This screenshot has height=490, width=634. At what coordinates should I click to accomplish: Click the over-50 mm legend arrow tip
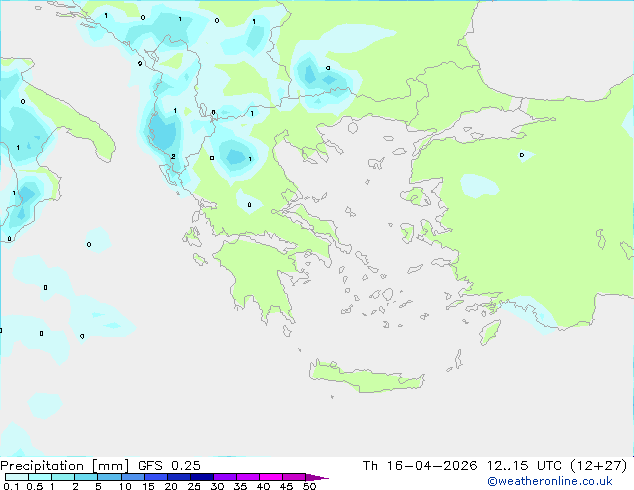coord(317,477)
